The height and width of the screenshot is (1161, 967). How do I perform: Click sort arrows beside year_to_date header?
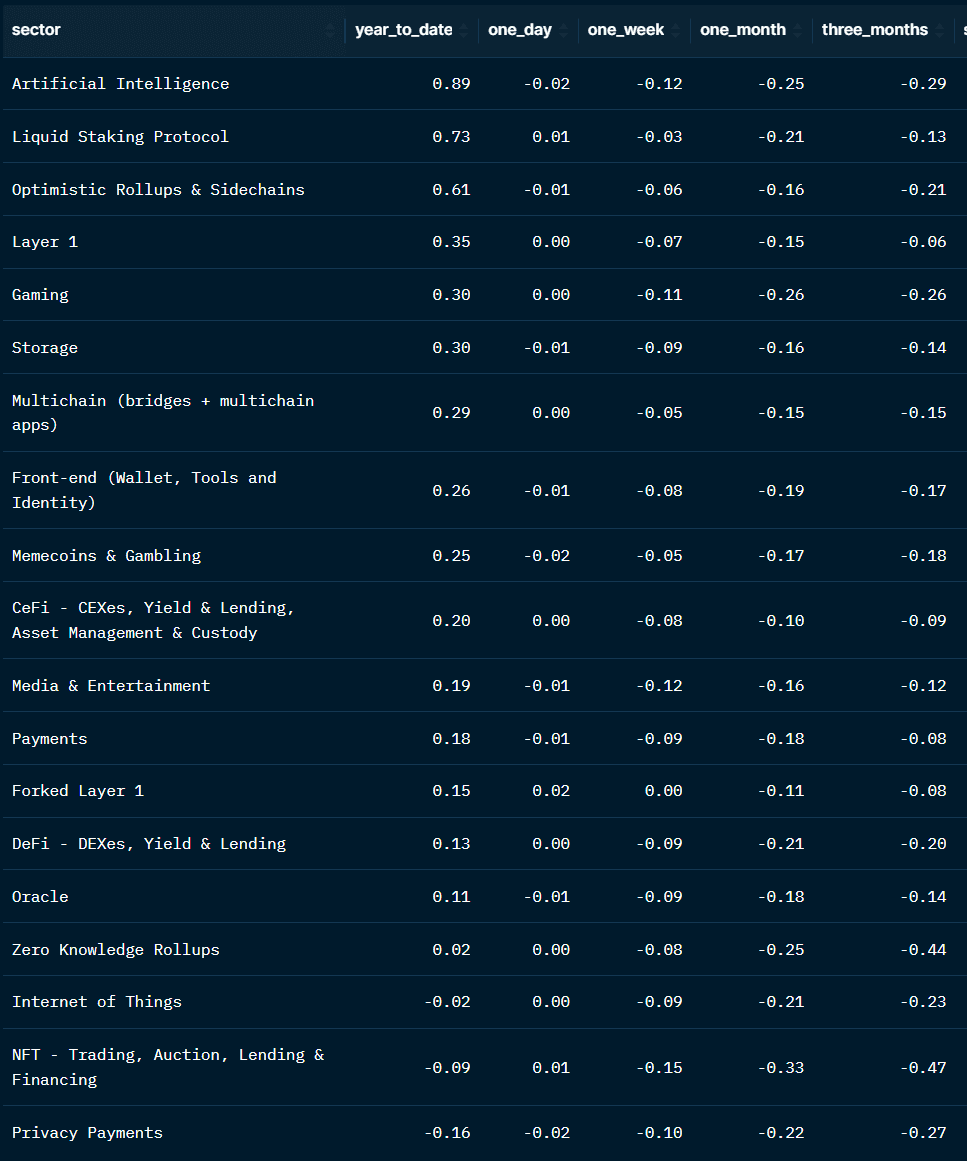click(x=464, y=31)
